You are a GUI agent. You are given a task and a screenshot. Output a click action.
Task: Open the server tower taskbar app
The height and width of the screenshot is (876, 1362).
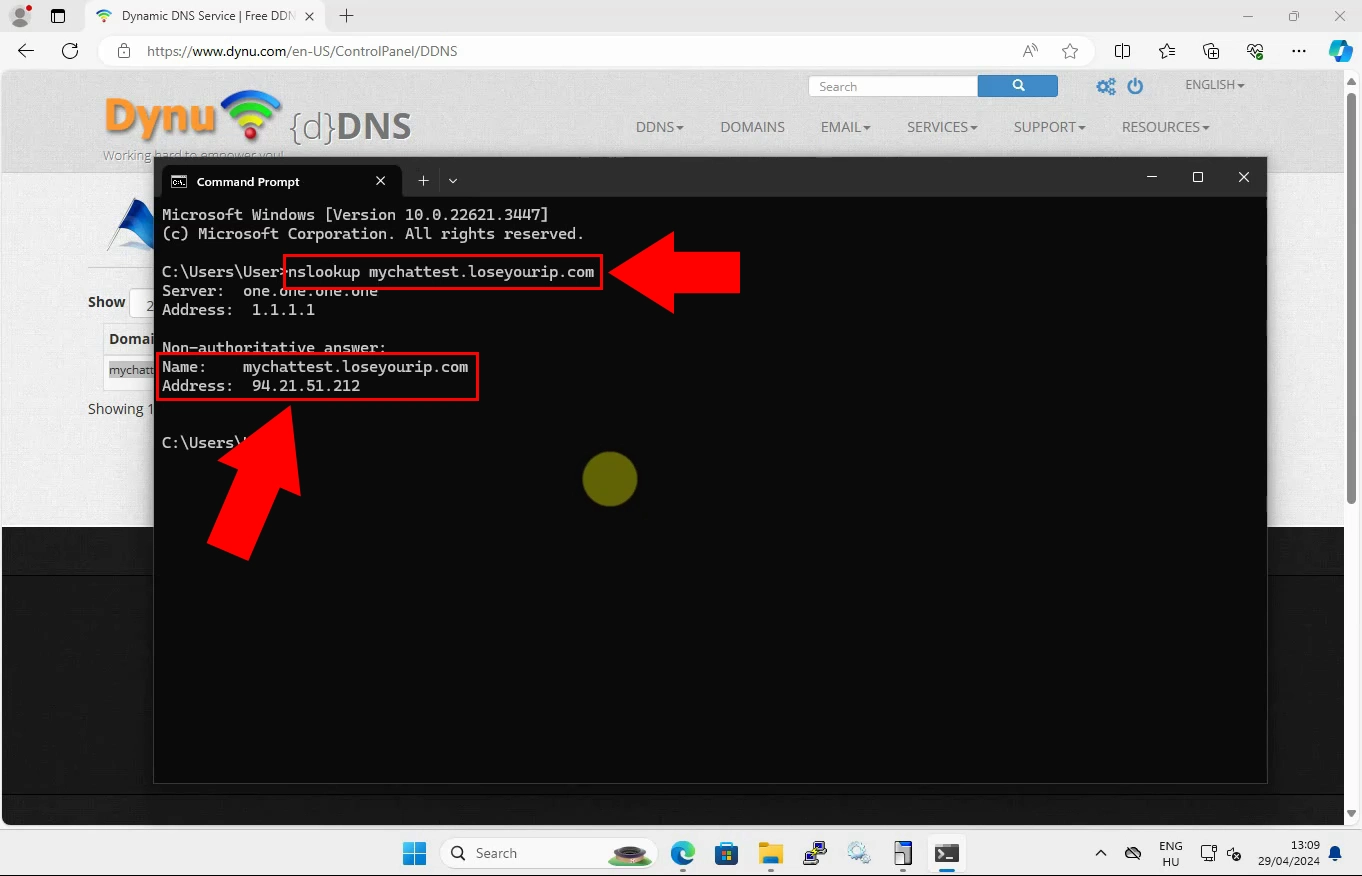(902, 853)
